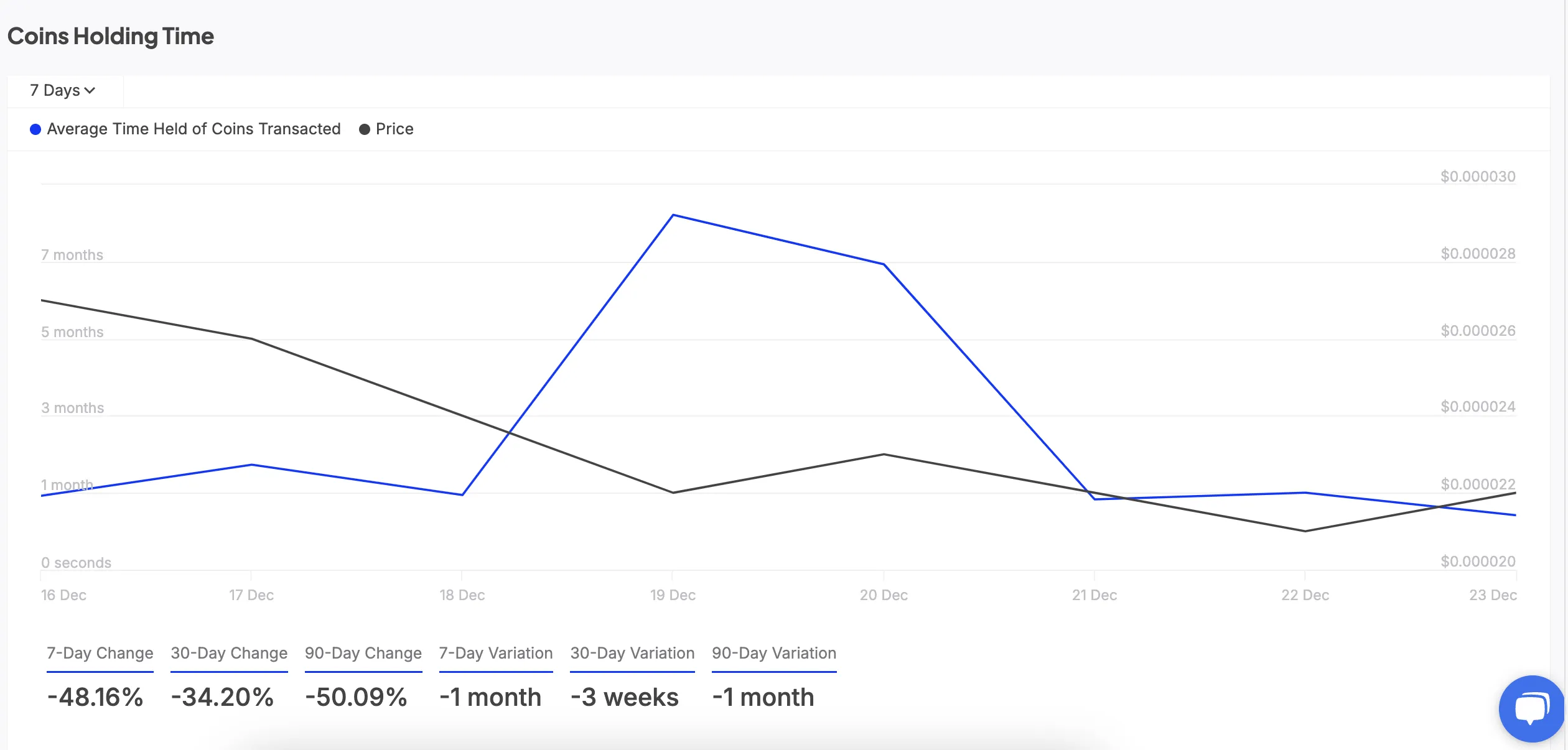Select the 90-Day Variation tab
The height and width of the screenshot is (750, 1568).
coord(774,654)
